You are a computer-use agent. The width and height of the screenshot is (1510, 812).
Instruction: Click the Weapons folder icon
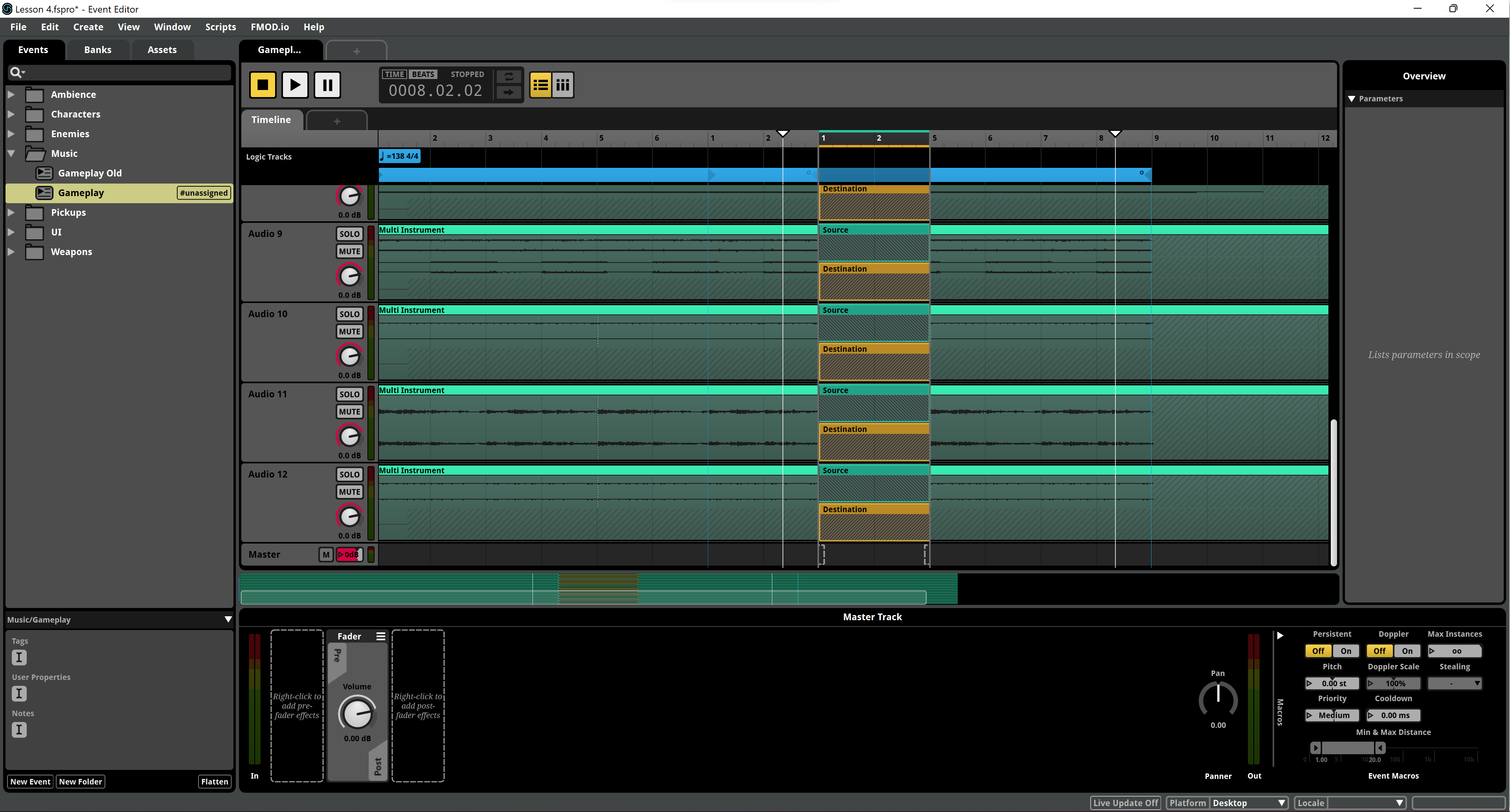click(35, 252)
